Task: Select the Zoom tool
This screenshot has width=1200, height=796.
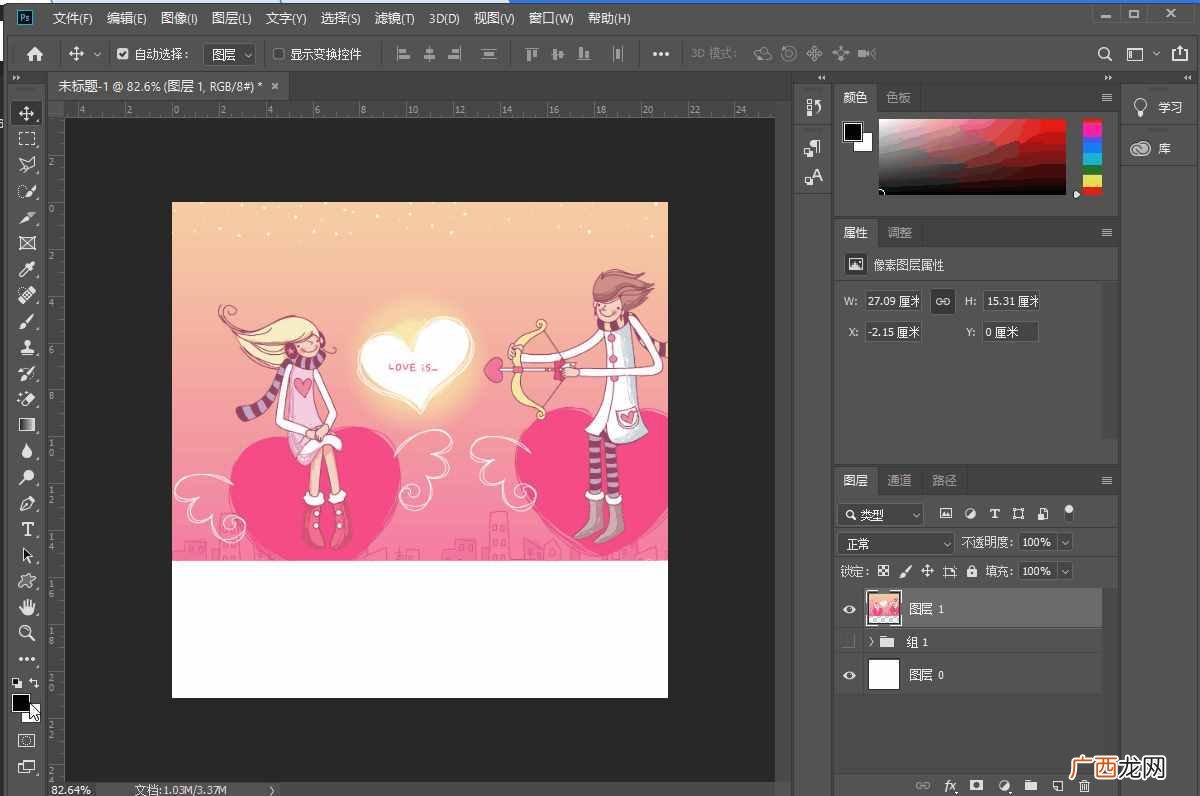Action: pyautogui.click(x=27, y=633)
